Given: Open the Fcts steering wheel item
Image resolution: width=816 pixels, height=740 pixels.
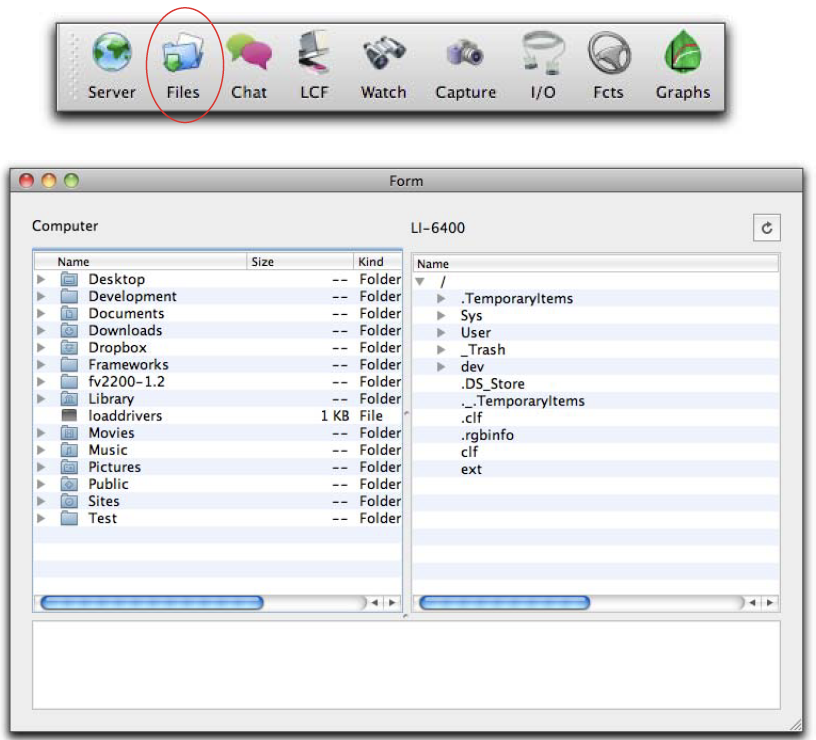Looking at the screenshot, I should (x=608, y=66).
